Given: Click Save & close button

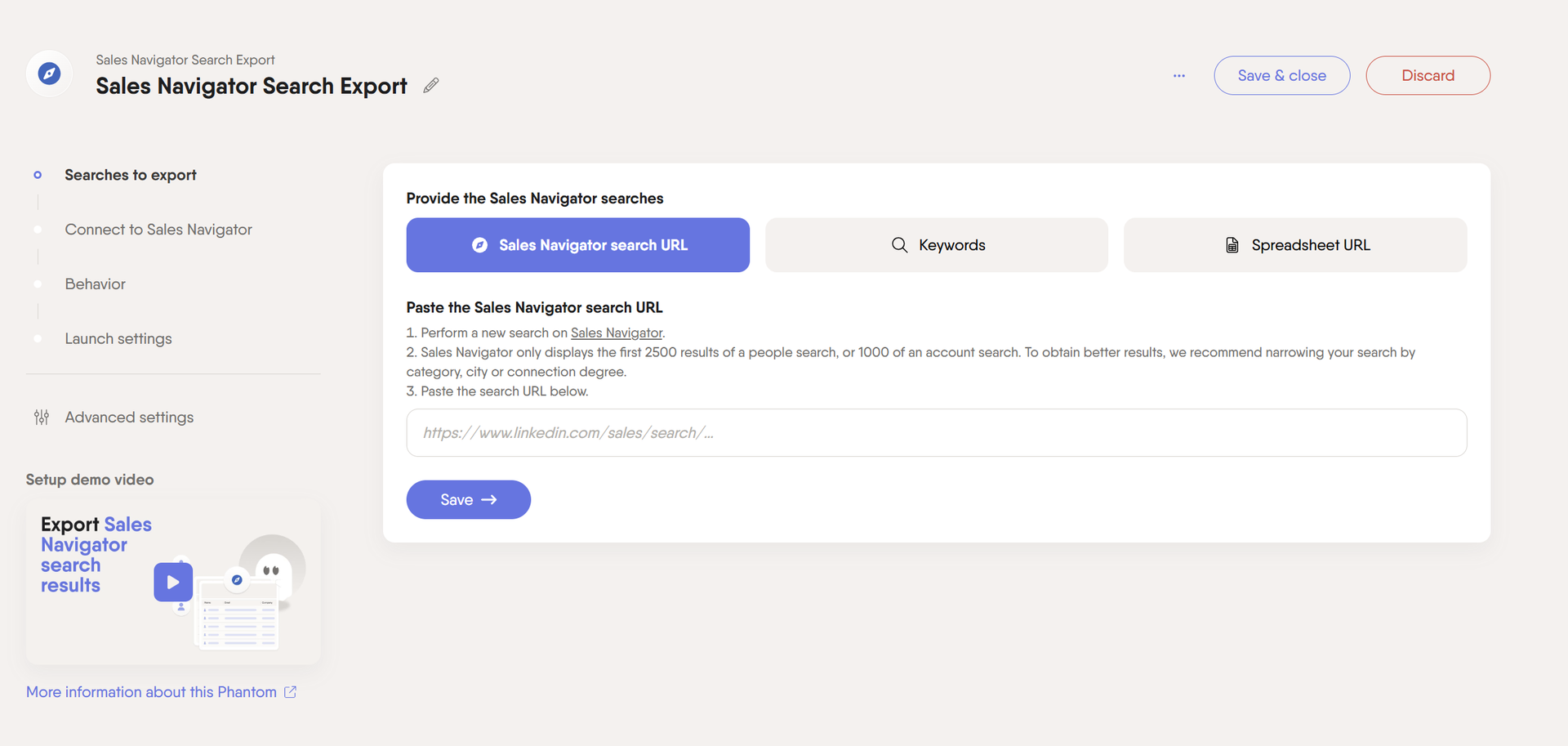Looking at the screenshot, I should tap(1281, 75).
